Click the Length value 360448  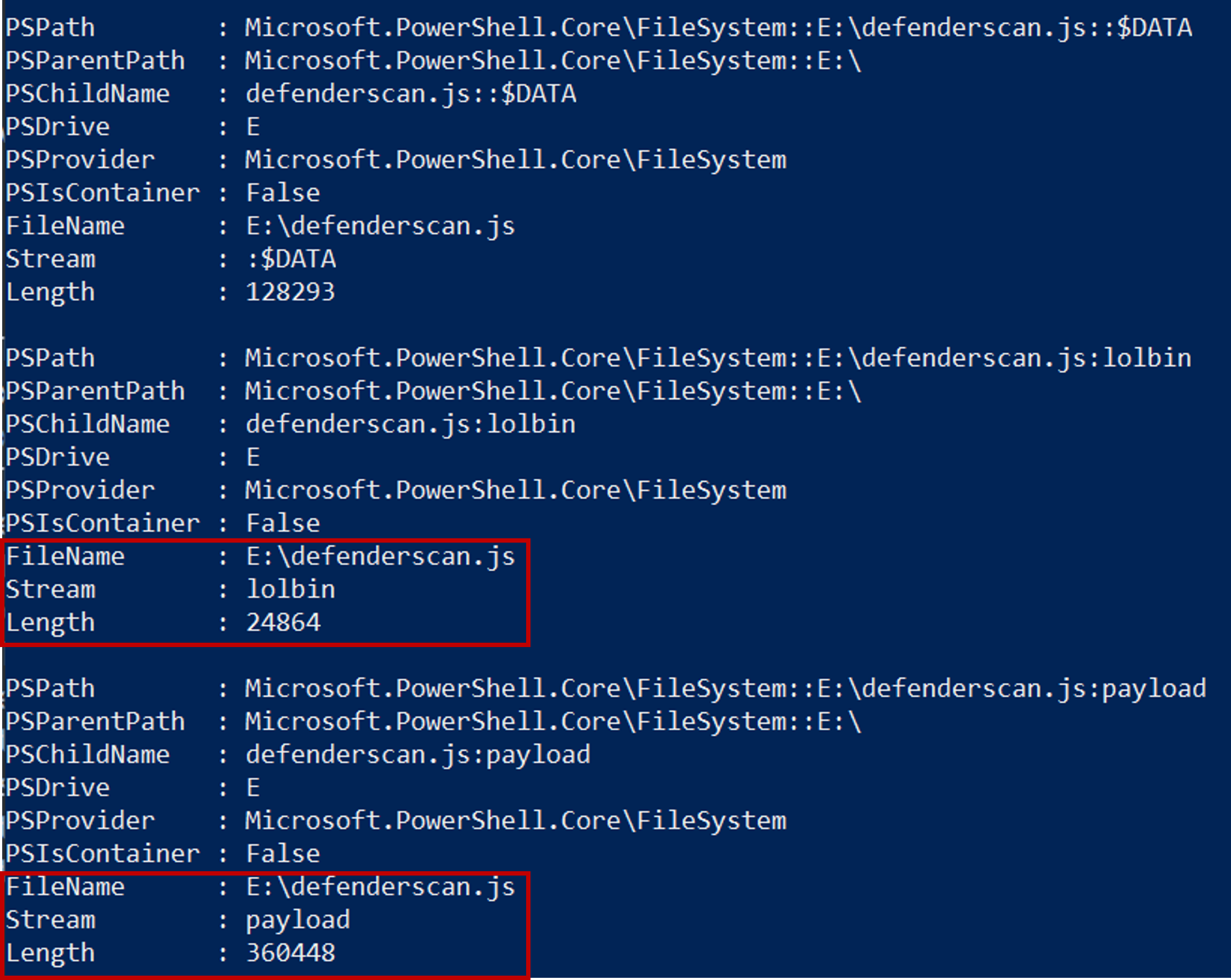pos(291,952)
